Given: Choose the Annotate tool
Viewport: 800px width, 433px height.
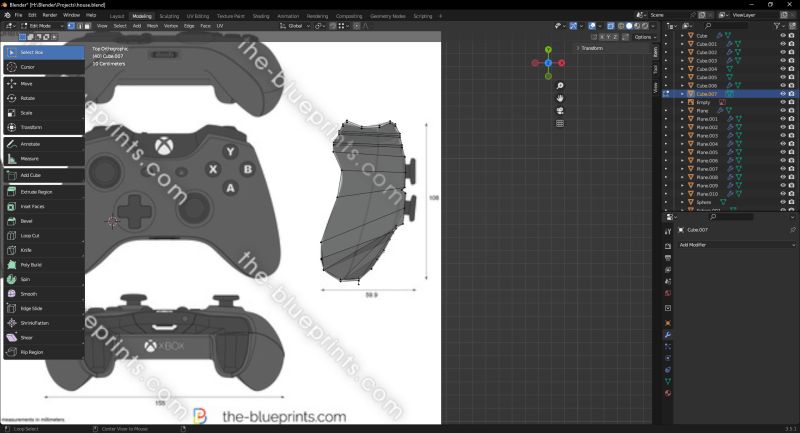Looking at the screenshot, I should point(44,144).
